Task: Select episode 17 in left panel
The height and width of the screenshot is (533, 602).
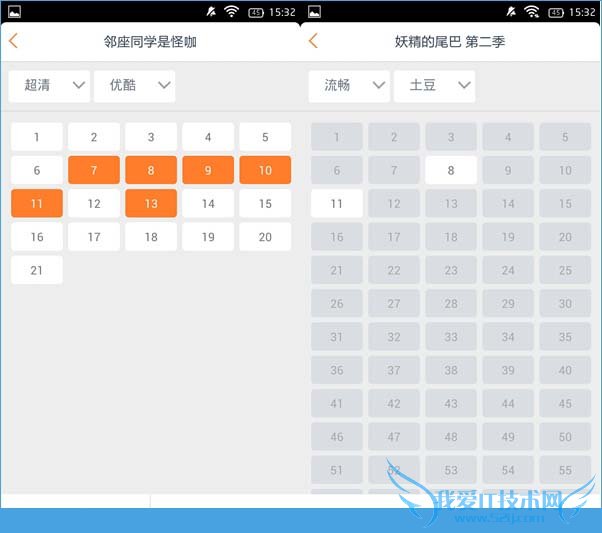Action: click(94, 237)
